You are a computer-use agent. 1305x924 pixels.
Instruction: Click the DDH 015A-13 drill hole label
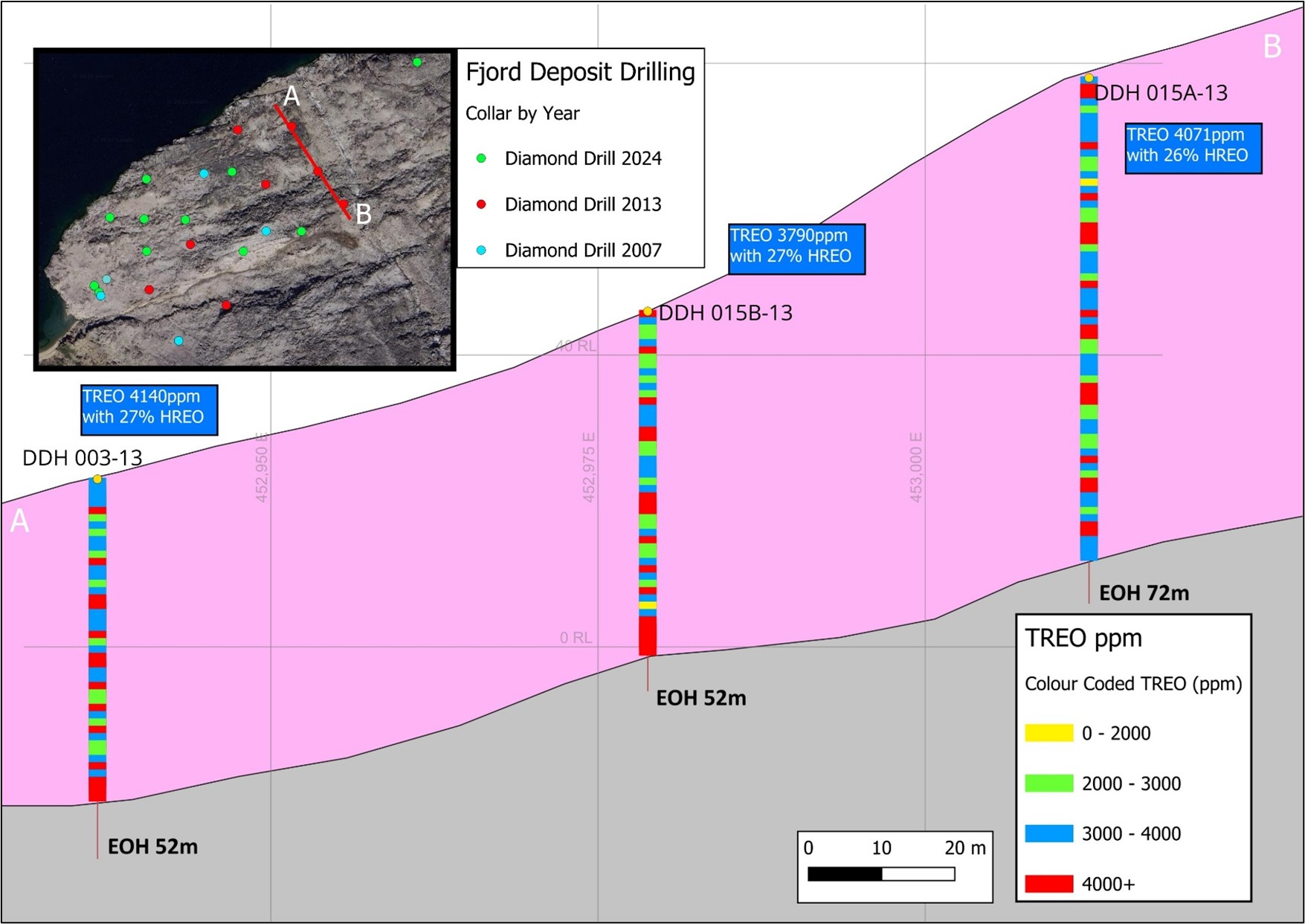[1161, 93]
